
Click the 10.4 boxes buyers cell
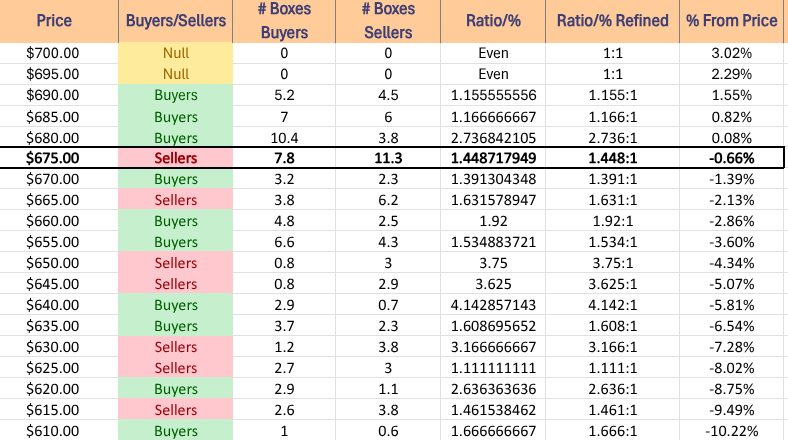pos(283,137)
